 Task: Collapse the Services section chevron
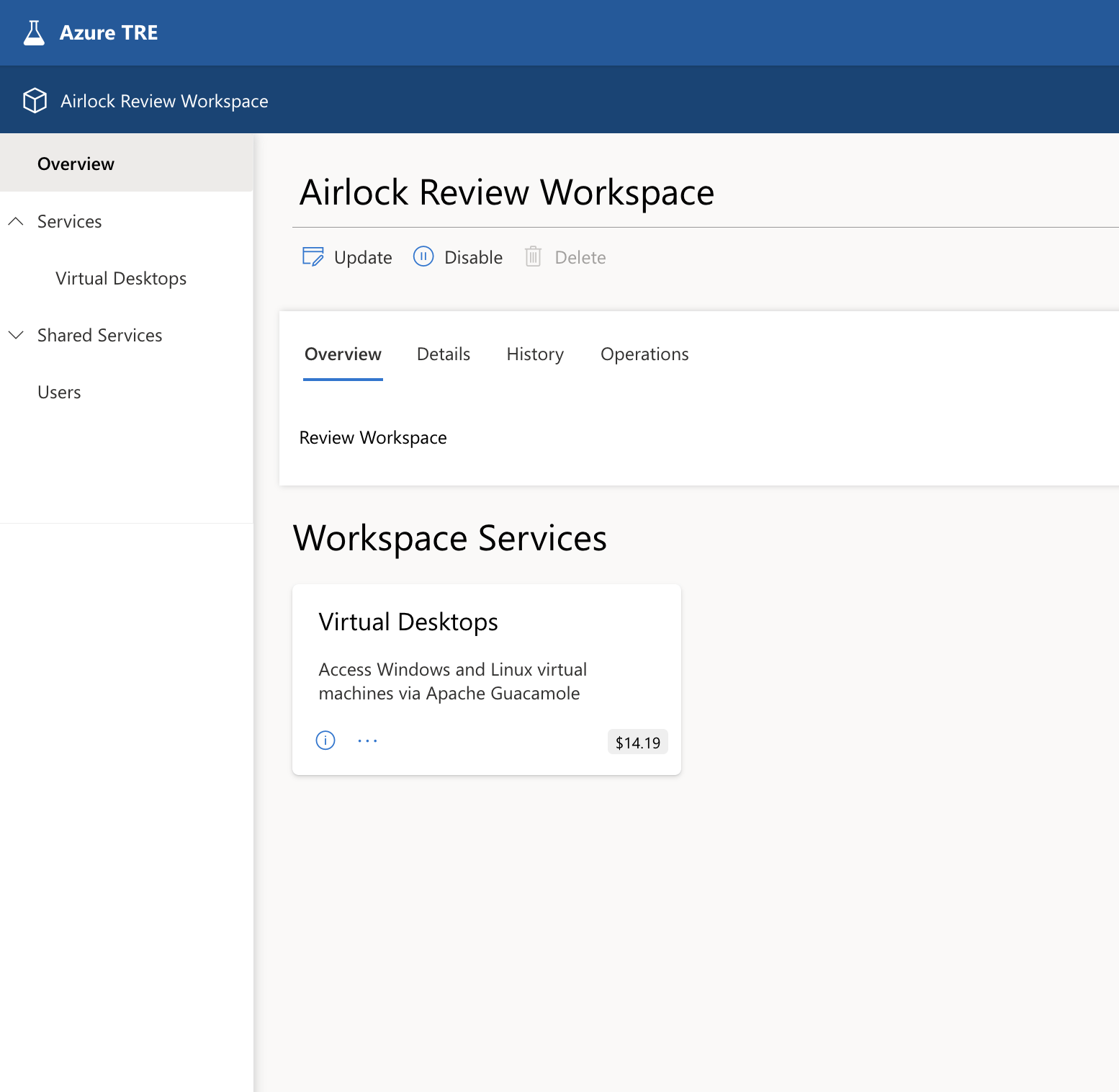point(16,221)
